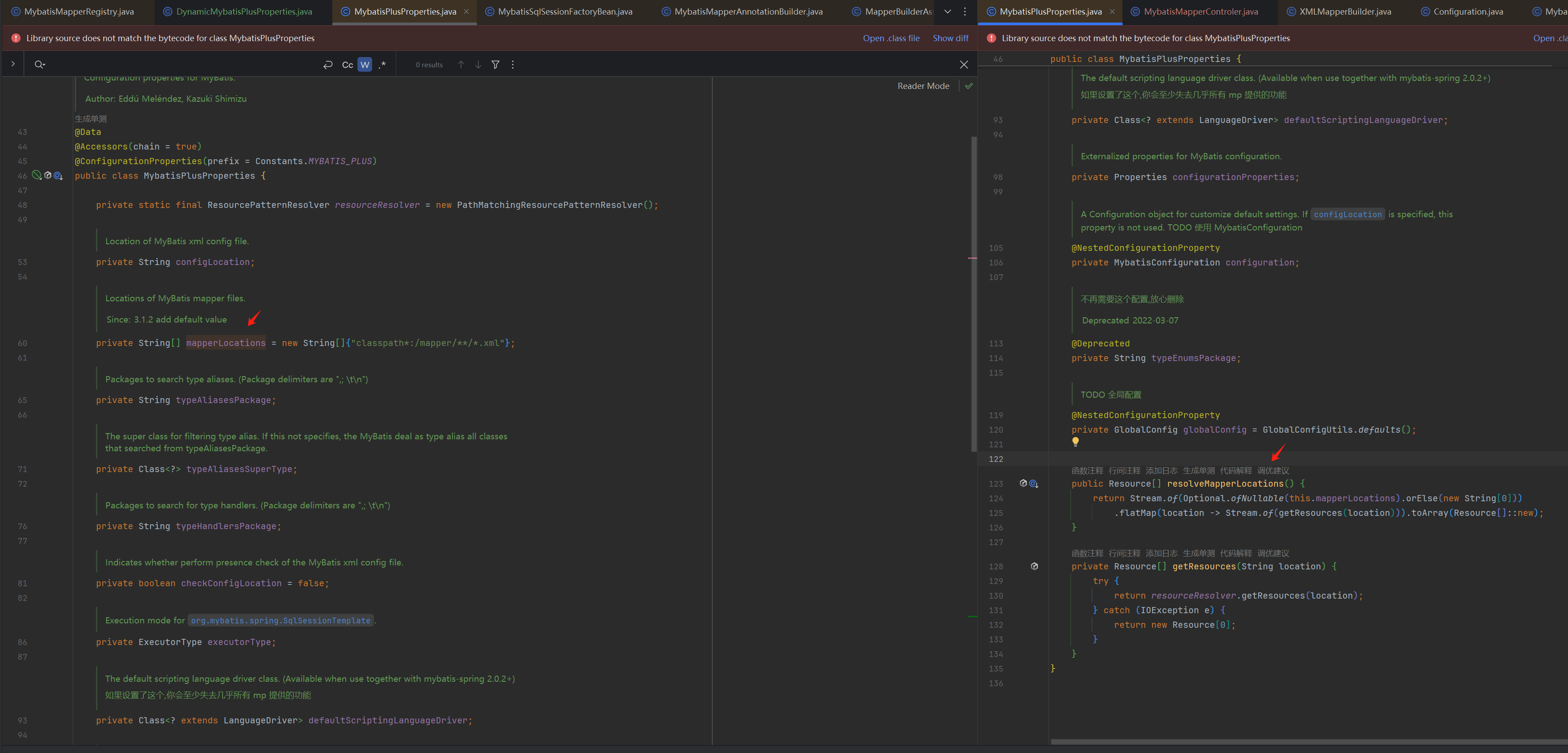Click Show diff link
Image resolution: width=1568 pixels, height=753 pixels.
pyautogui.click(x=950, y=38)
